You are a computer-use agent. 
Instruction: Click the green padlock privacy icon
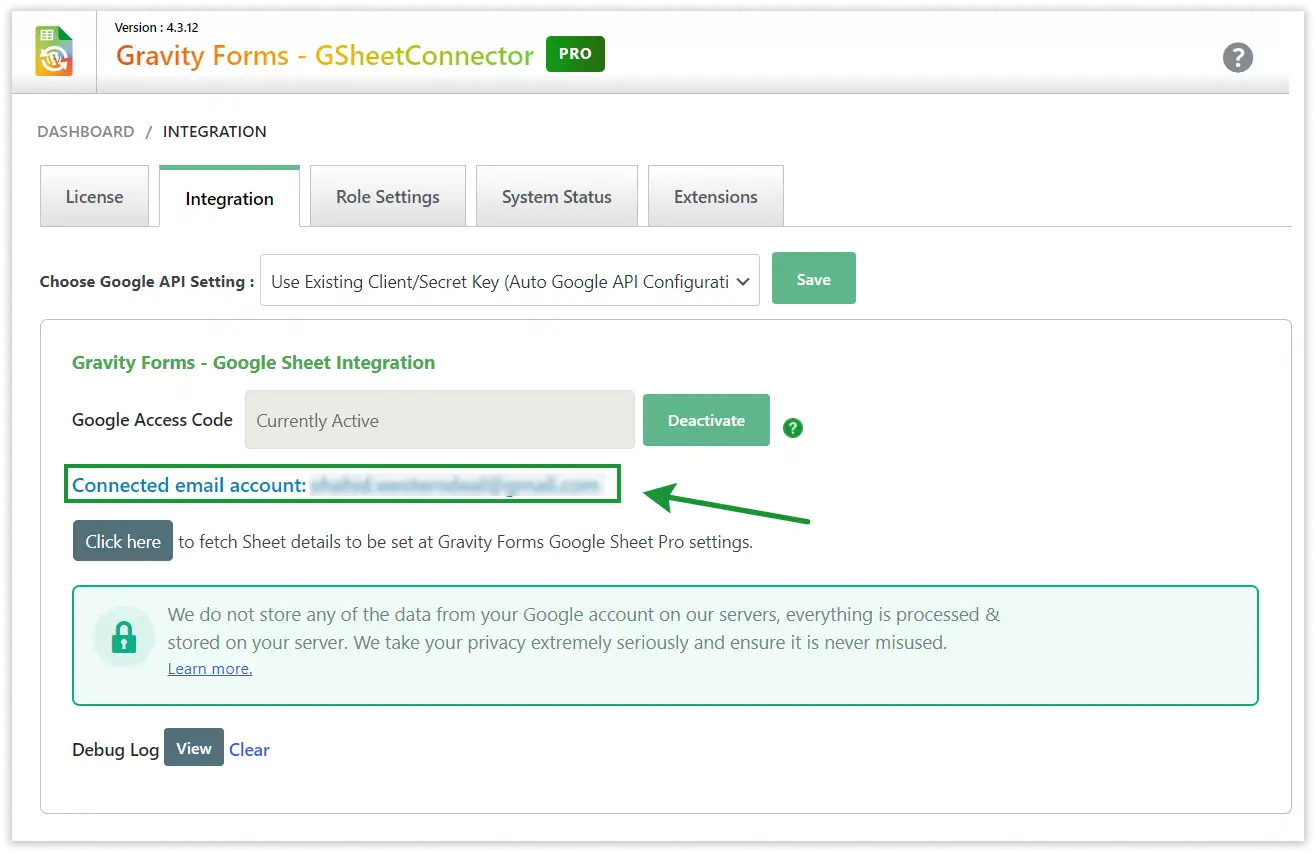click(124, 637)
